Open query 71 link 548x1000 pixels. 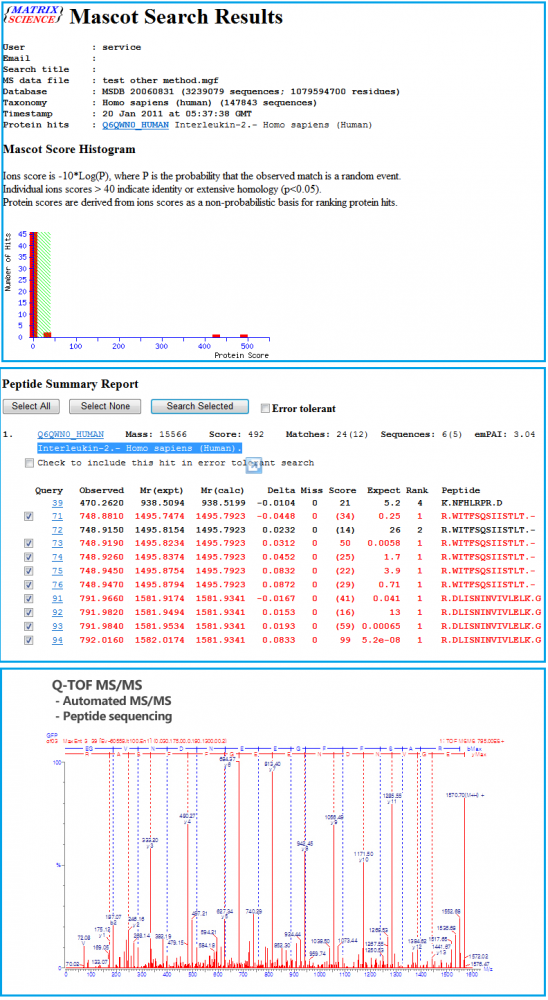[57, 516]
